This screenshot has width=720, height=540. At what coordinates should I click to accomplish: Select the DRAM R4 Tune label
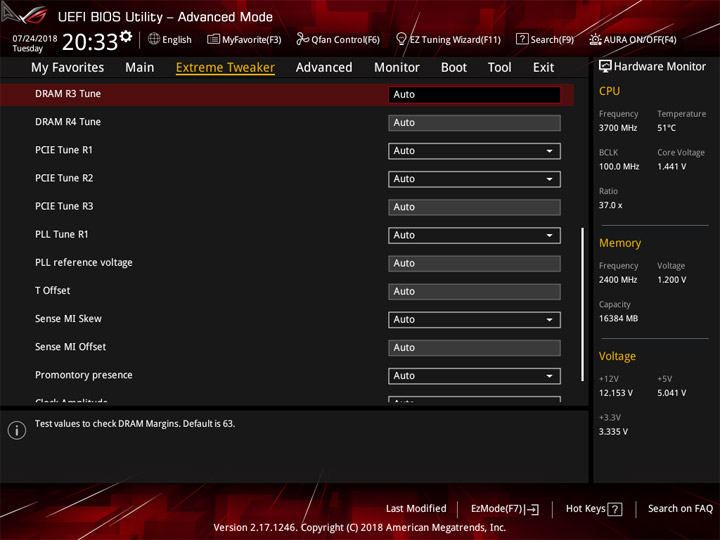click(x=68, y=122)
